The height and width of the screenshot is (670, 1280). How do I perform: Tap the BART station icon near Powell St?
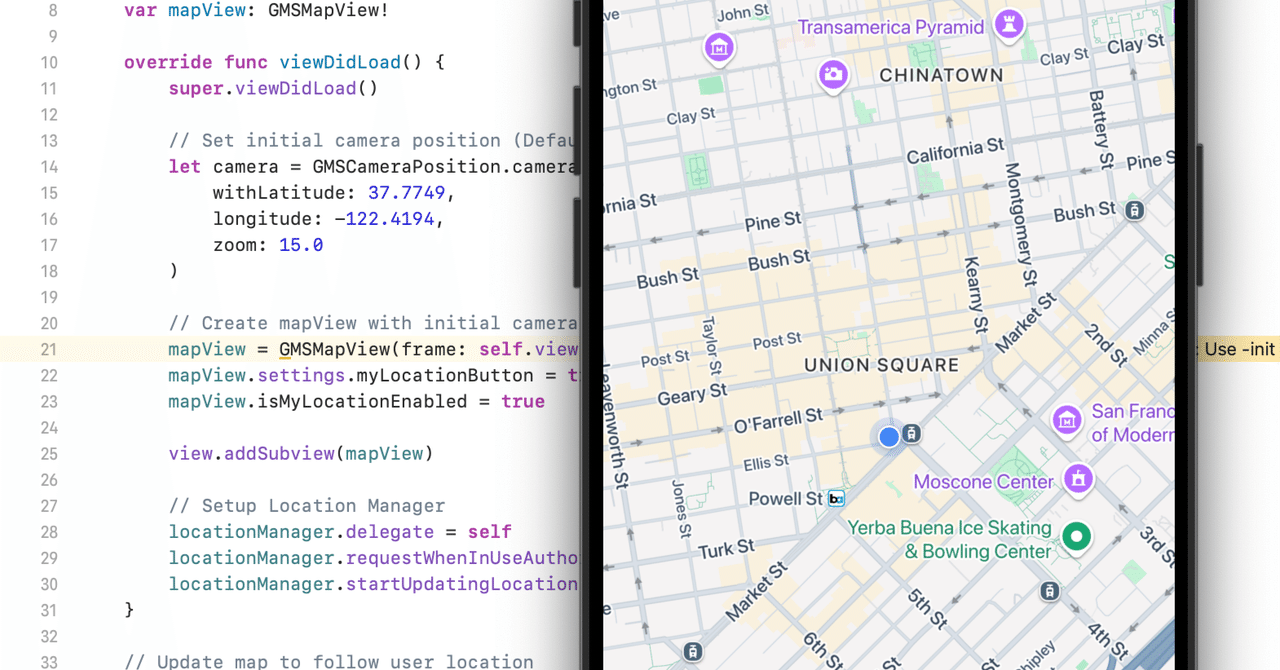coord(836,497)
